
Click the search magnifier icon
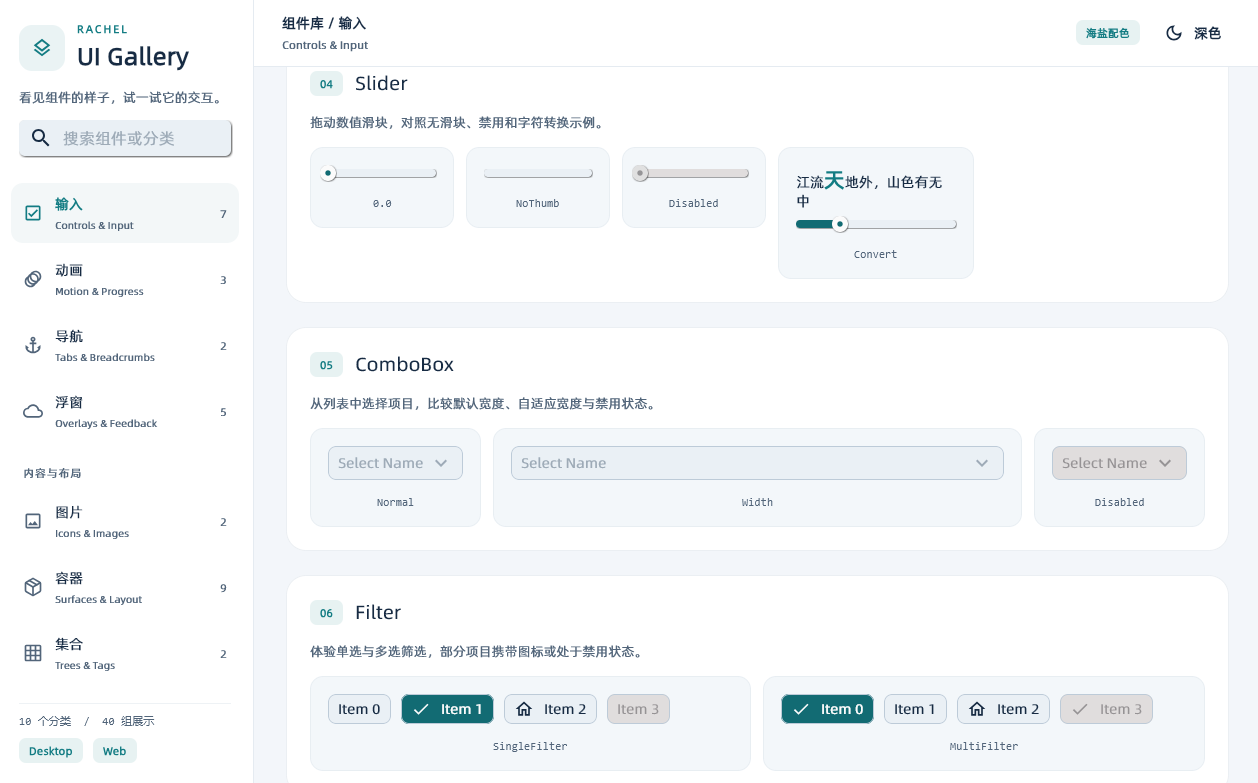tap(41, 138)
